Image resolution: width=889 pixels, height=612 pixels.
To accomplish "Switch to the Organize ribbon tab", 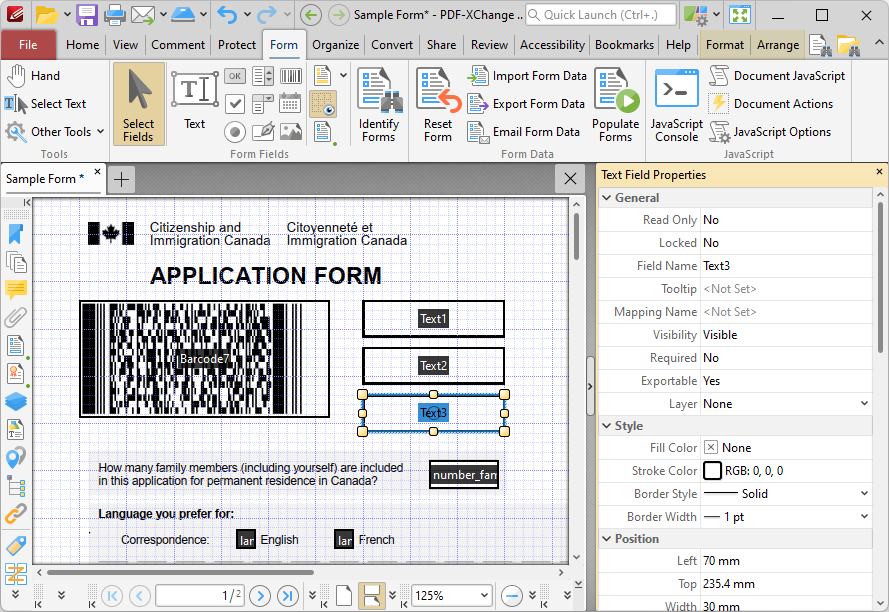I will point(335,44).
